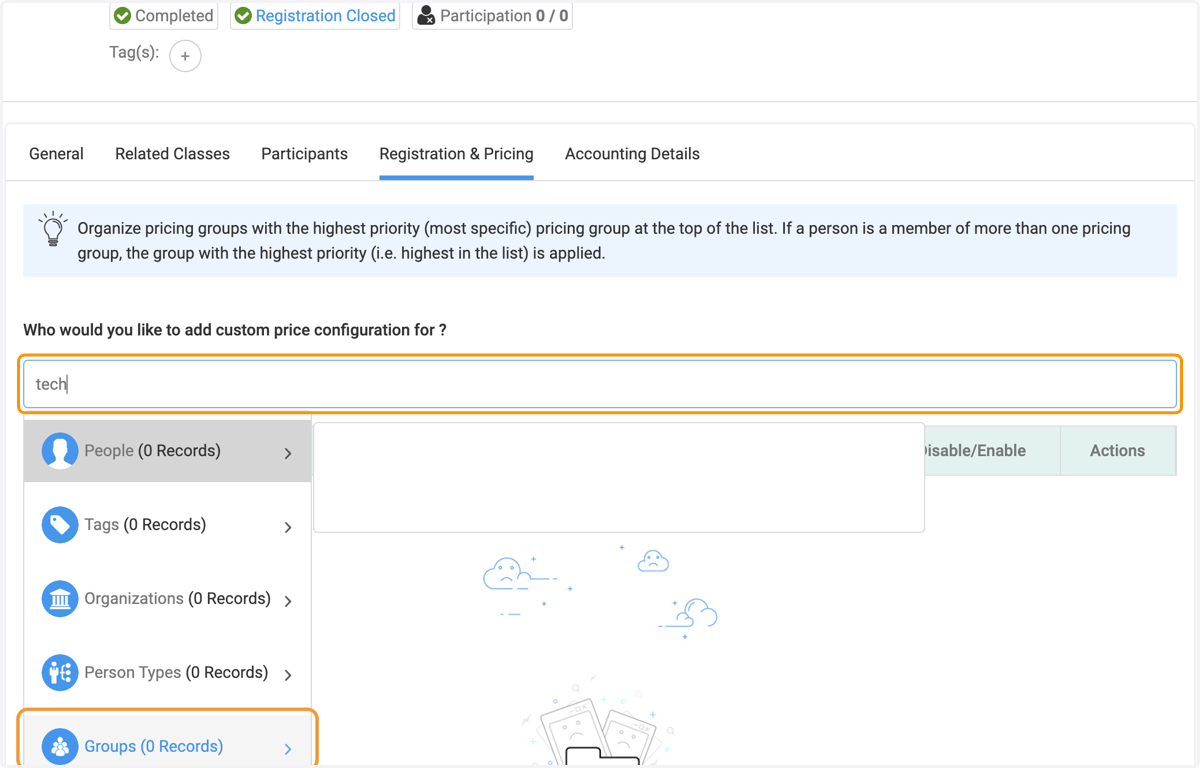Image resolution: width=1200 pixels, height=768 pixels.
Task: Select Person Types (0 Records) category
Action: (x=167, y=673)
